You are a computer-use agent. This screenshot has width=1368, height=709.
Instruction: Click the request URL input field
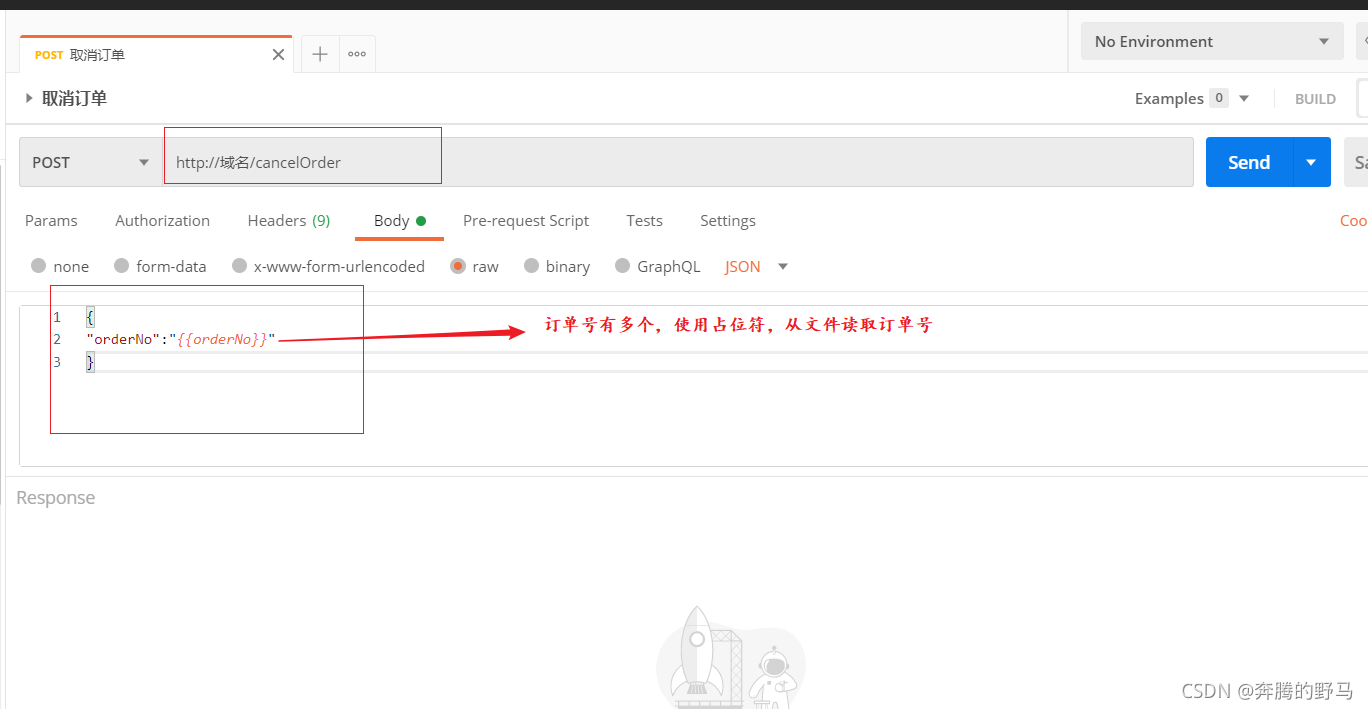click(678, 162)
